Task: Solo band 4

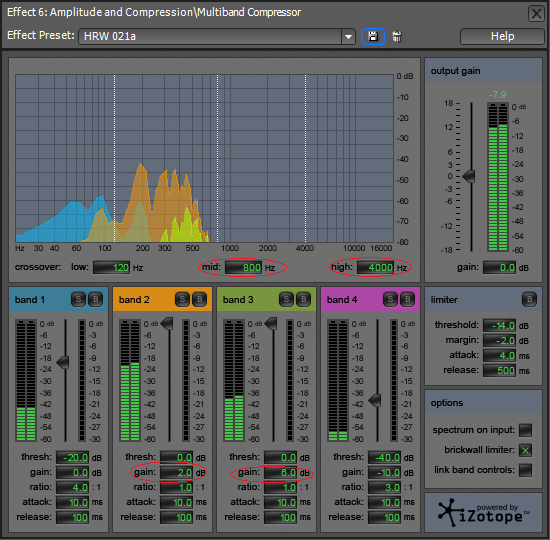Action: (390, 299)
